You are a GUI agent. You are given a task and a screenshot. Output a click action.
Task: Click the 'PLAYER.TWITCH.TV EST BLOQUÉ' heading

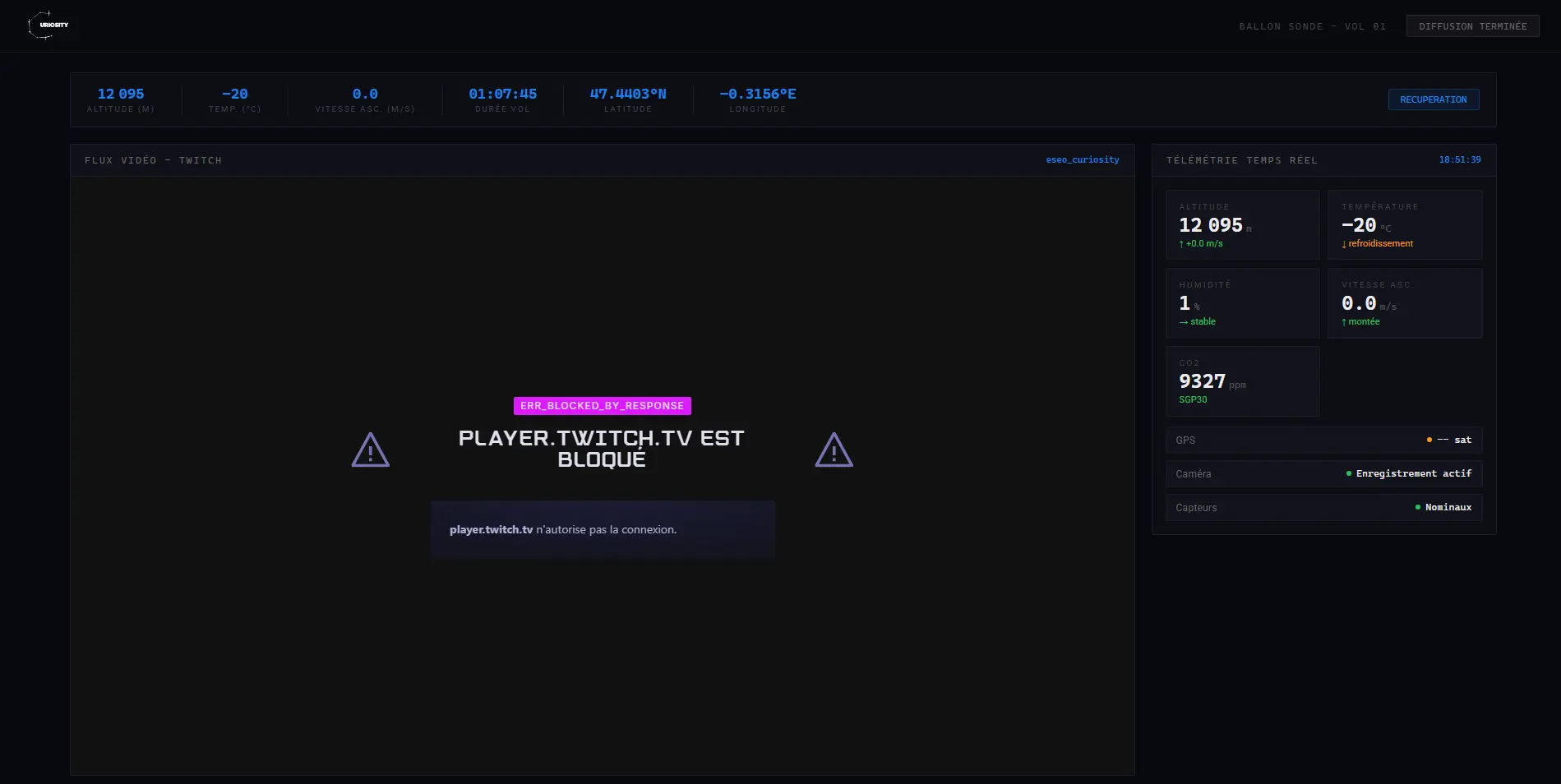[x=602, y=449]
